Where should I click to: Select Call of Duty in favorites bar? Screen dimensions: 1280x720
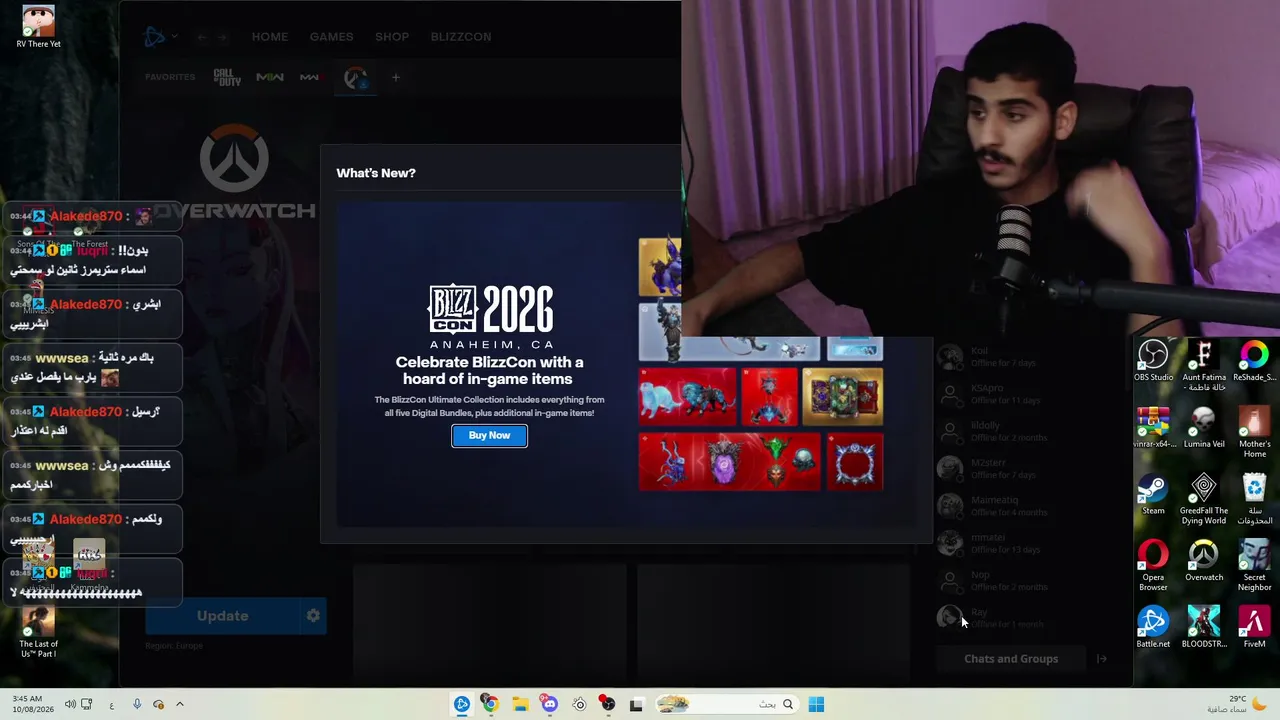(x=227, y=77)
